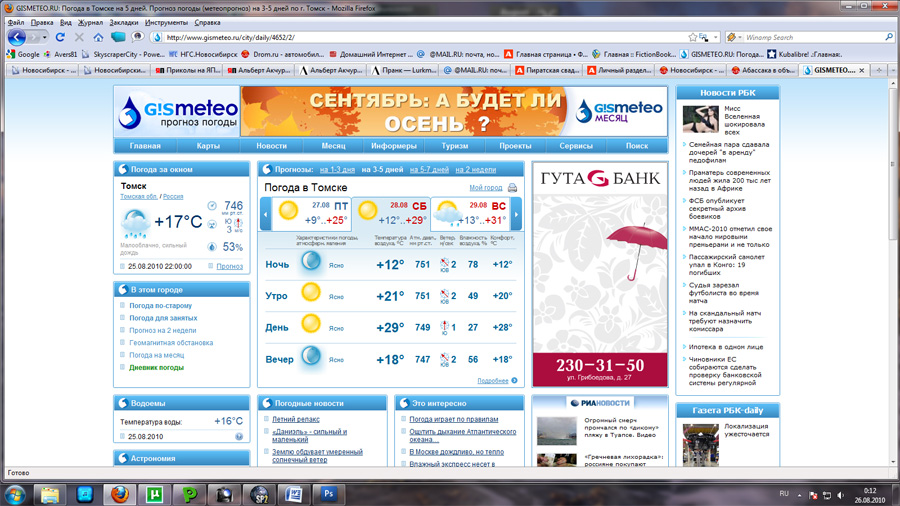Open the URL bar dropdown arrow
The image size is (900, 506).
[x=716, y=37]
